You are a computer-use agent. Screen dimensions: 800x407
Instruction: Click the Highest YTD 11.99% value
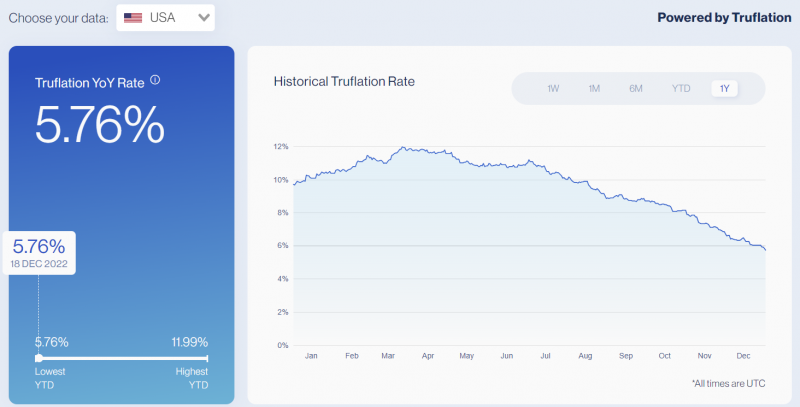189,342
